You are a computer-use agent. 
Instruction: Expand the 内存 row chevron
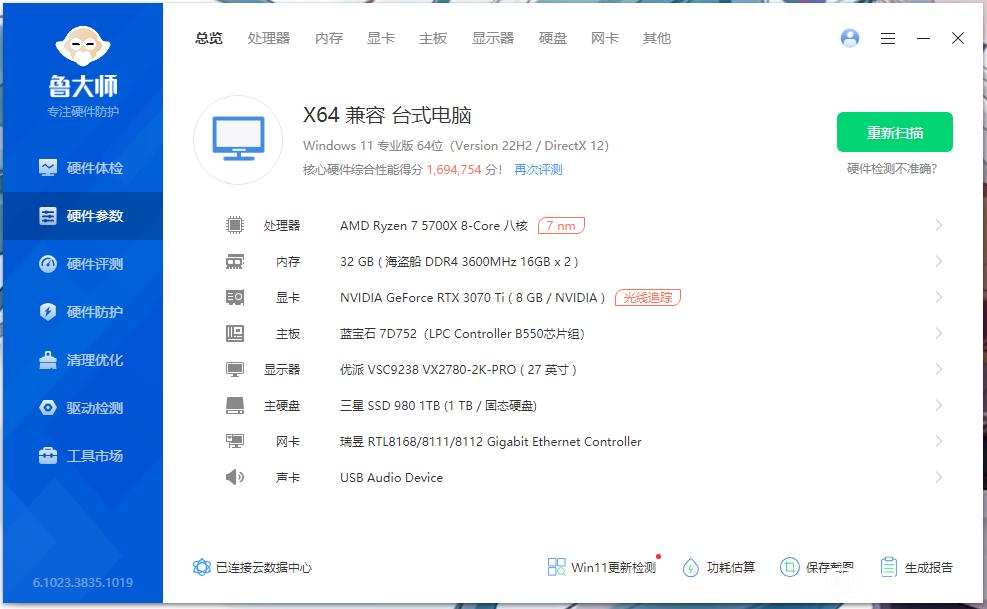coord(939,261)
